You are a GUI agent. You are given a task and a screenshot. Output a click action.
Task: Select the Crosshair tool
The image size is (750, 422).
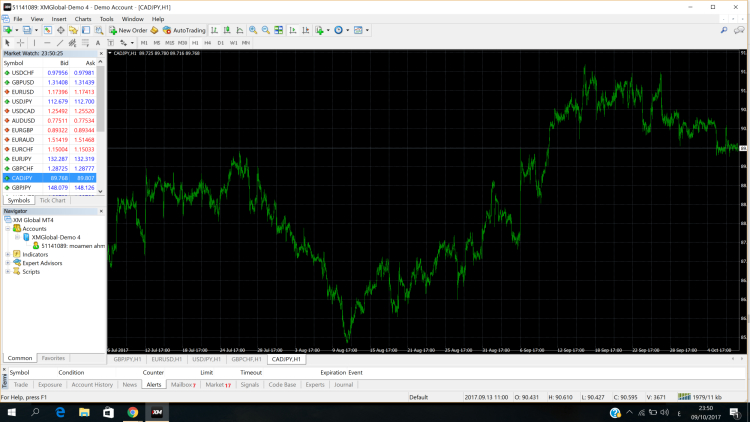[20, 43]
